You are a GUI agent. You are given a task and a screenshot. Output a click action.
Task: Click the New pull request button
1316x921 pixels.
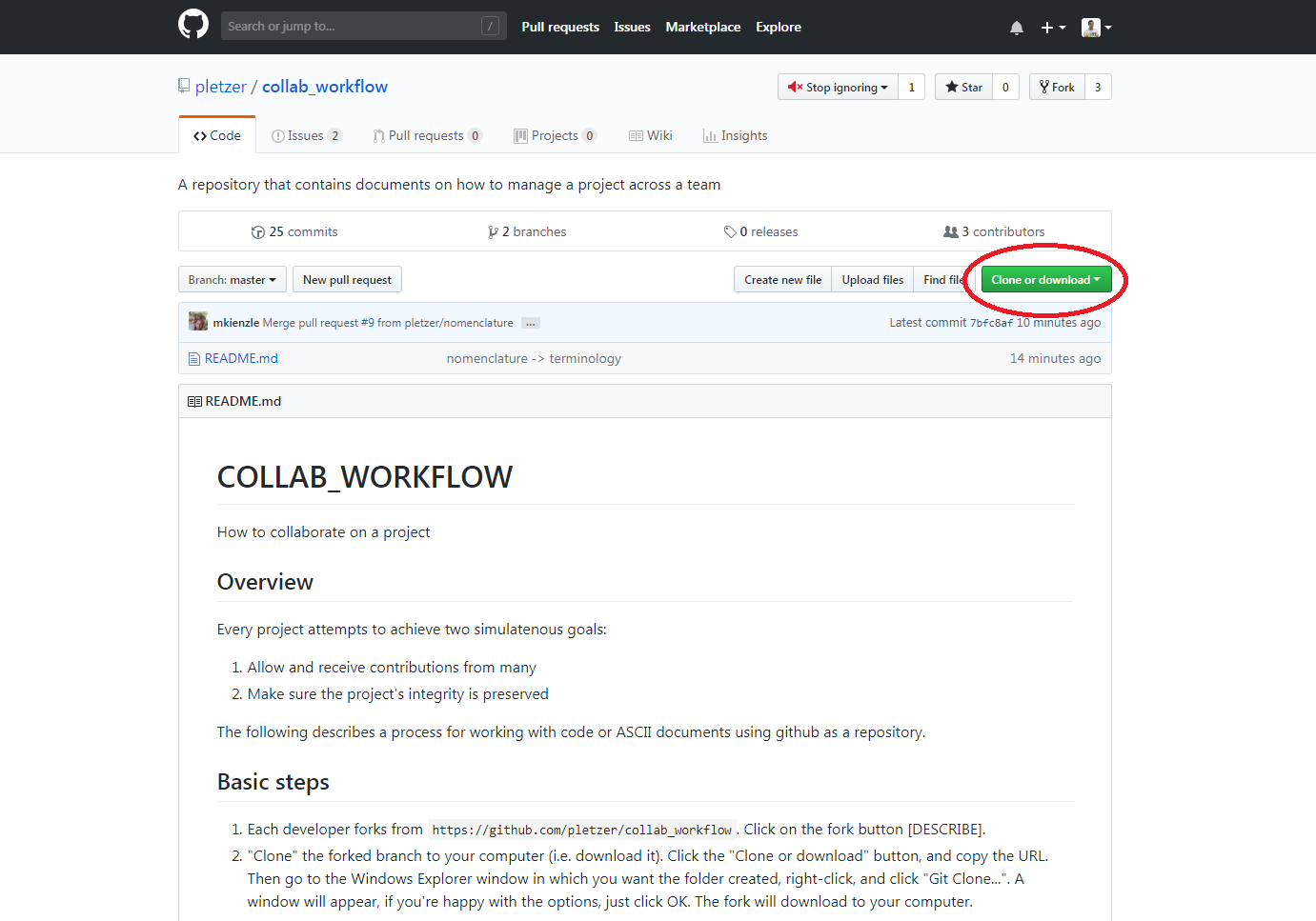(347, 279)
